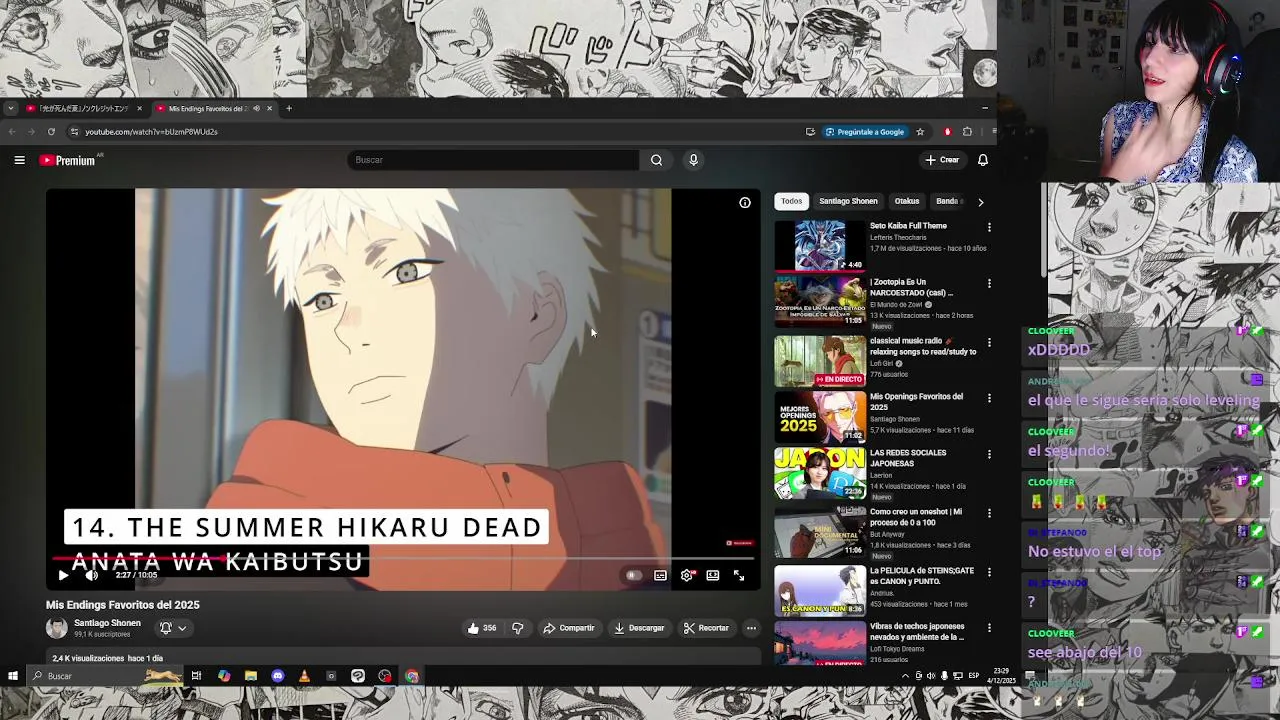
Task: Click the Descargar download button
Action: [639, 628]
